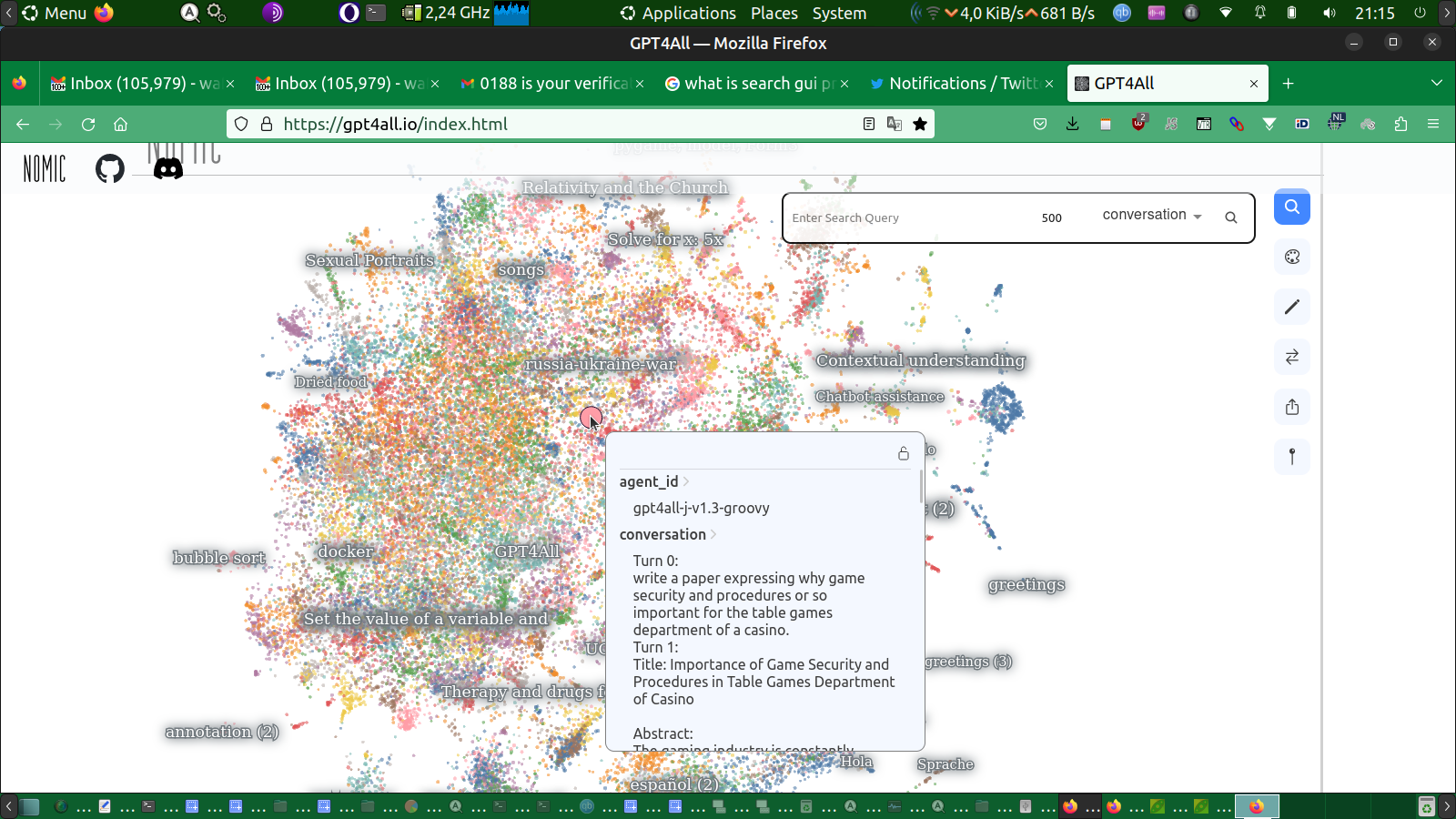The image size is (1456, 819).
Task: Click the 'docker' cluster label
Action: [x=345, y=551]
